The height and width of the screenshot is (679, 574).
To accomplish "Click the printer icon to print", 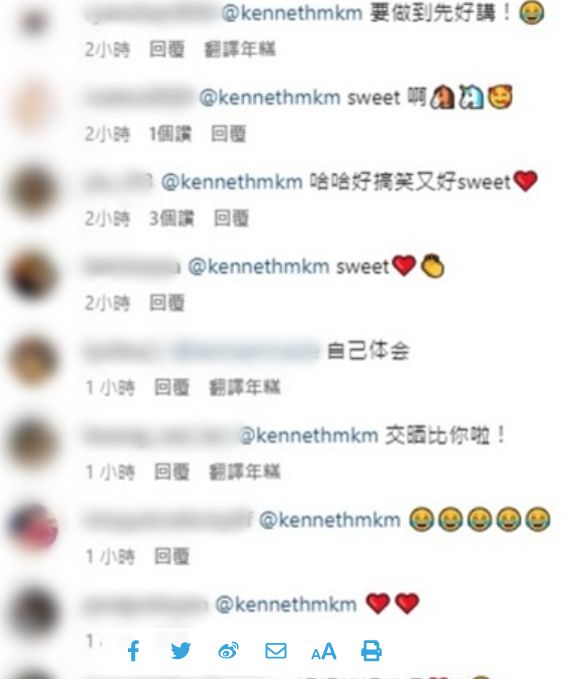I will (371, 651).
